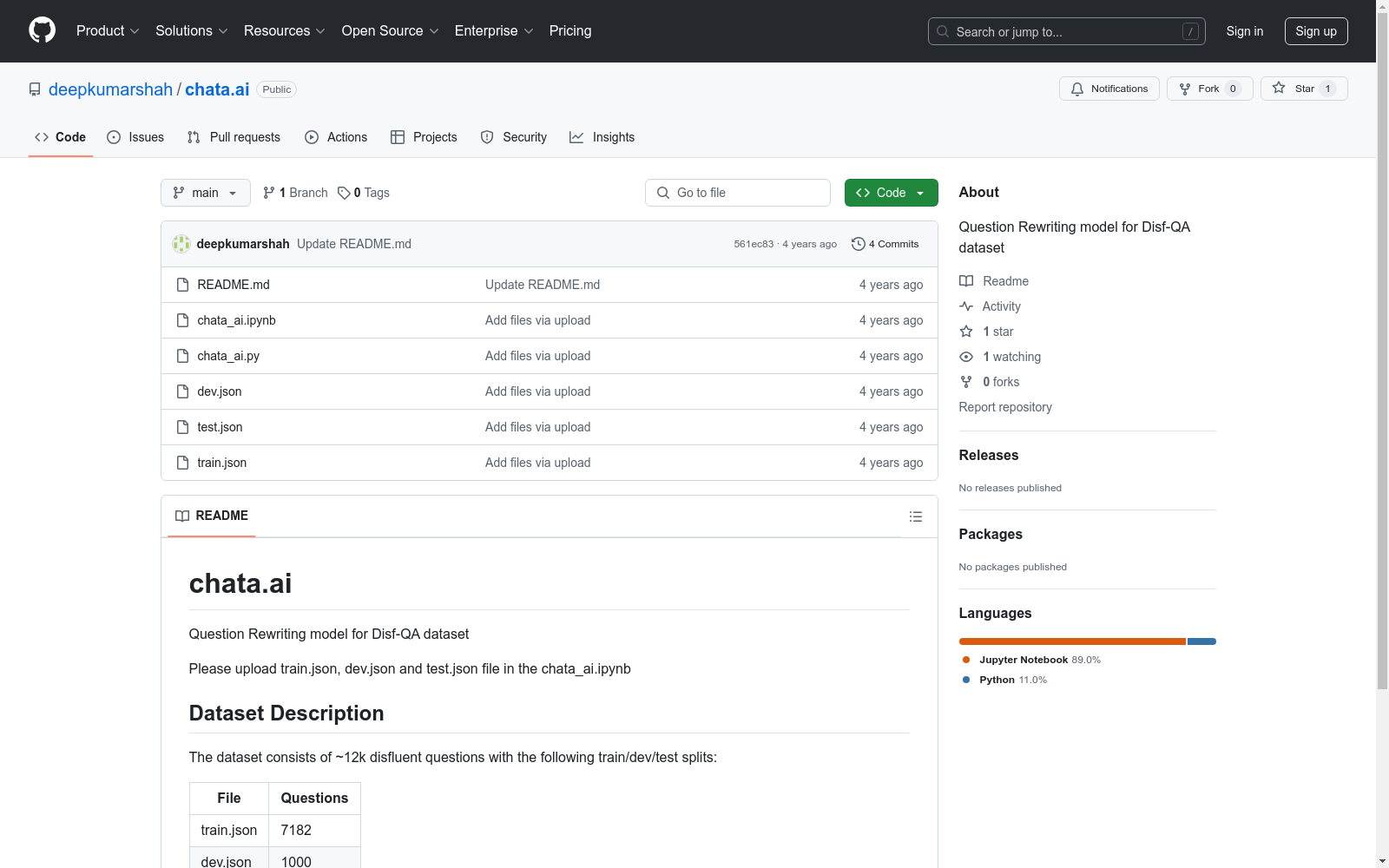
Task: Focus the Search or jump to field
Action: [1067, 31]
